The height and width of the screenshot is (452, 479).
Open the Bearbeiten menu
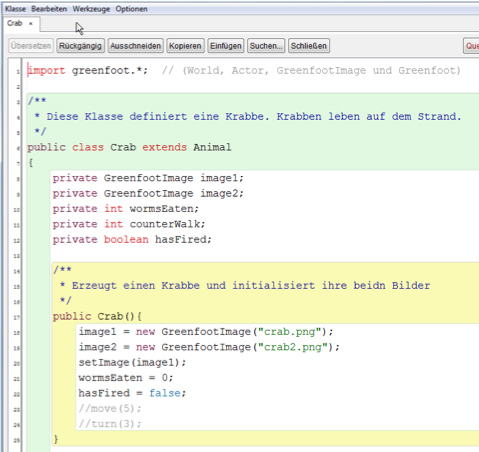[x=49, y=9]
